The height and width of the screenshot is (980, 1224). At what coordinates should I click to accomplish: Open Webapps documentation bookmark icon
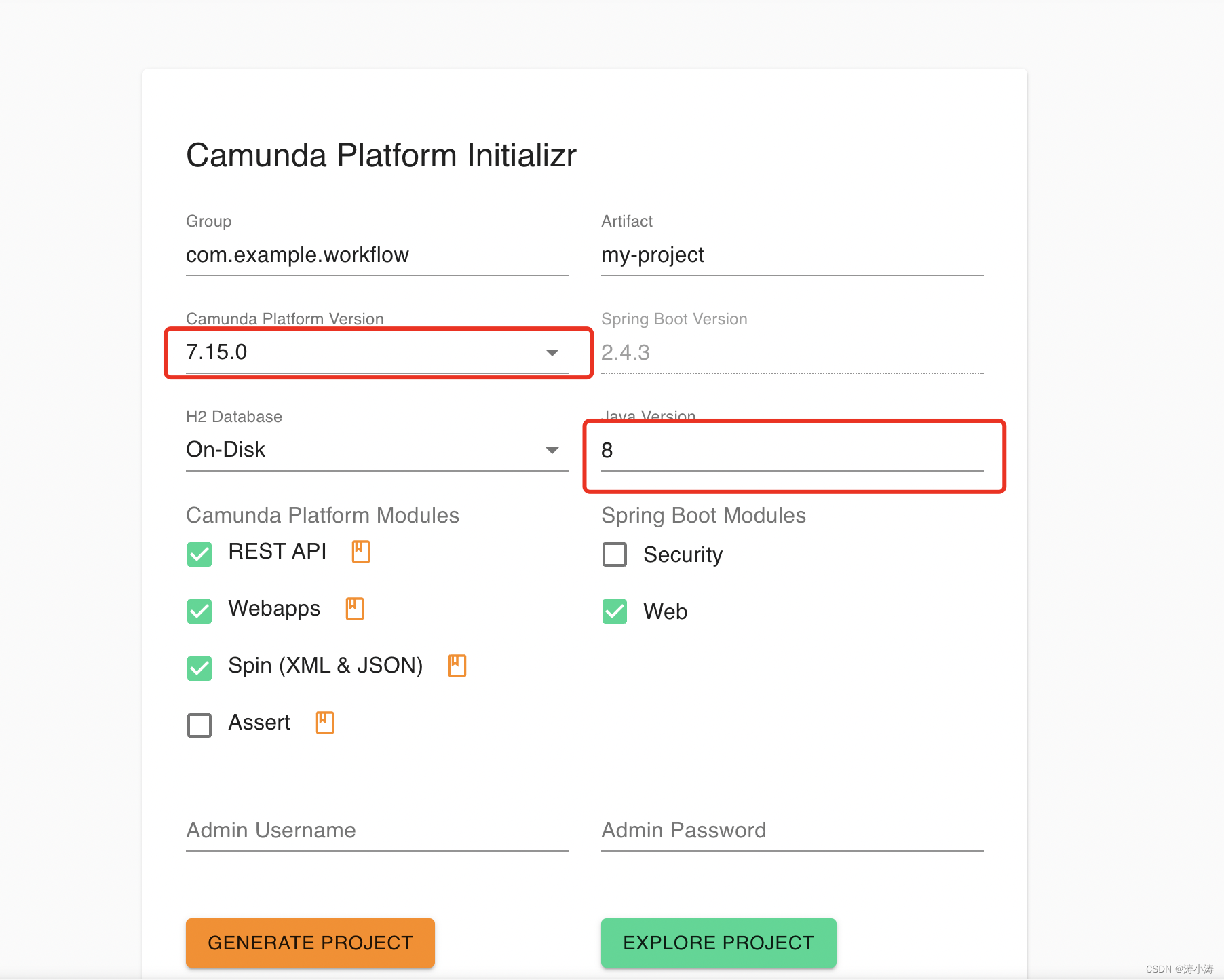[355, 609]
